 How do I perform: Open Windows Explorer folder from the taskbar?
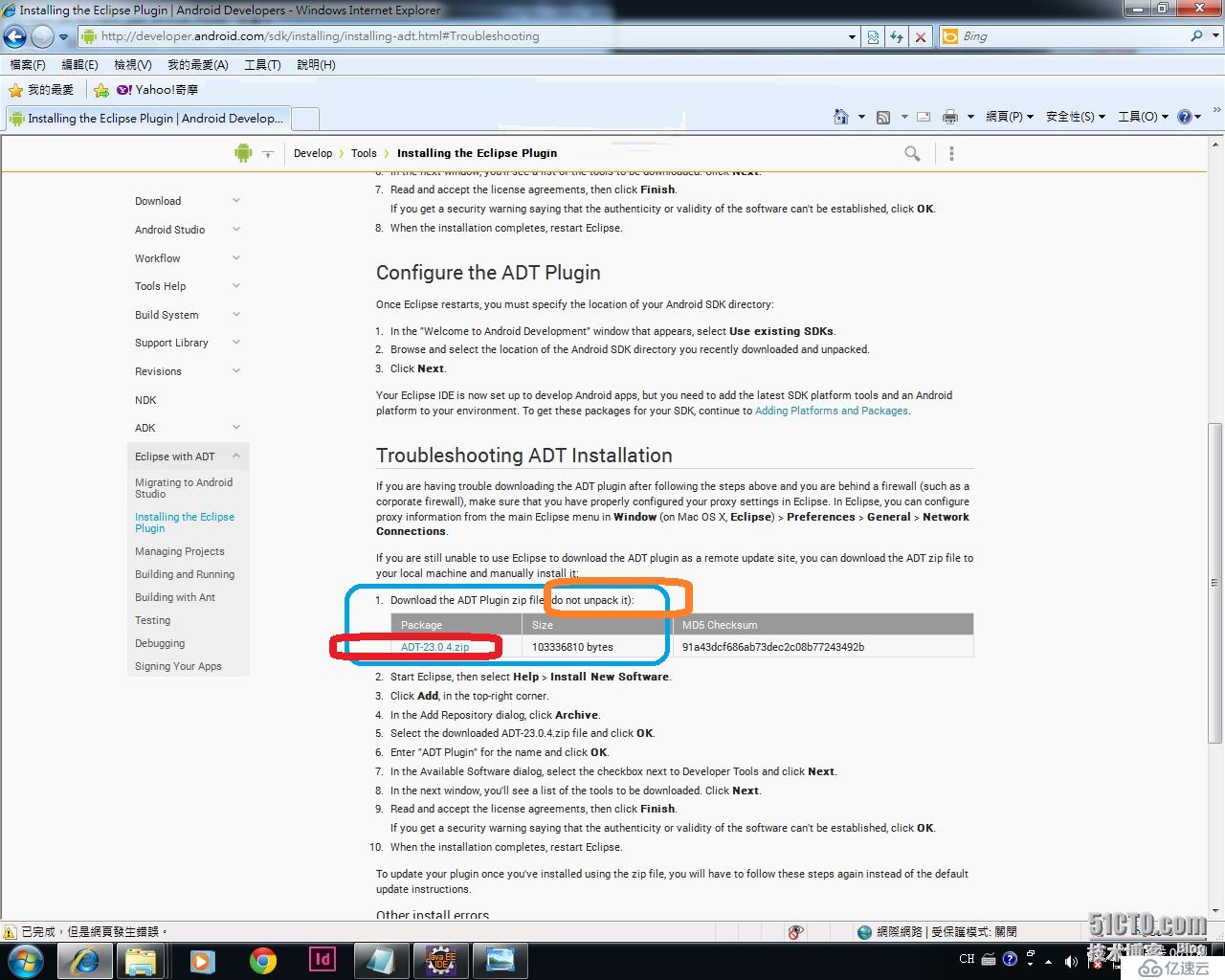[x=141, y=960]
